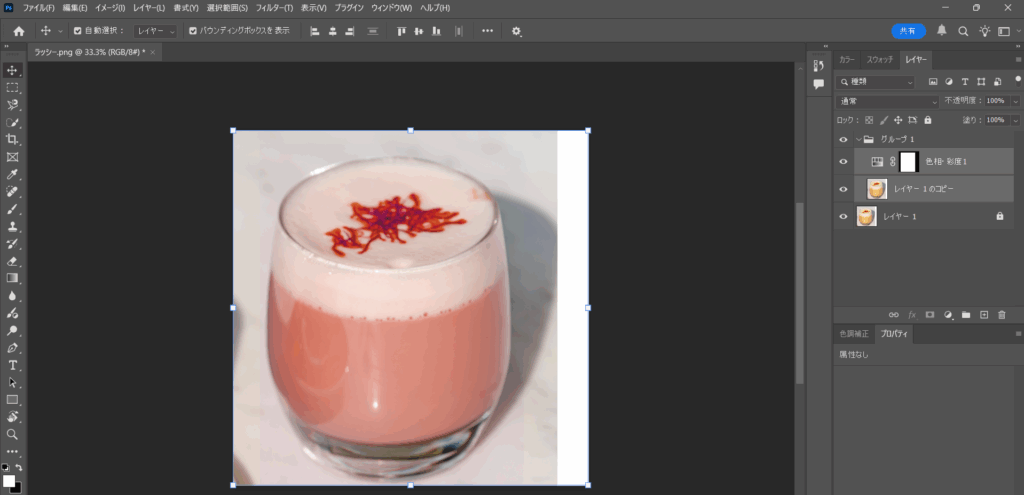Click the delete layer trash icon

point(1001,314)
